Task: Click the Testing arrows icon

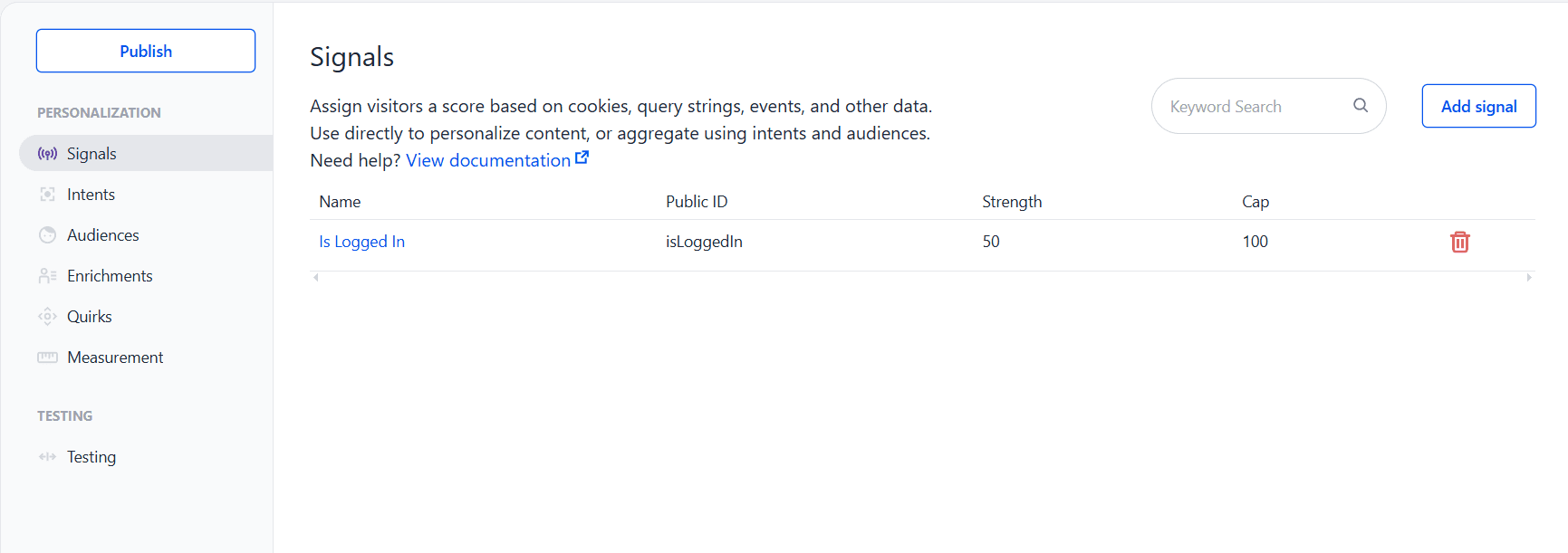Action: click(x=47, y=457)
